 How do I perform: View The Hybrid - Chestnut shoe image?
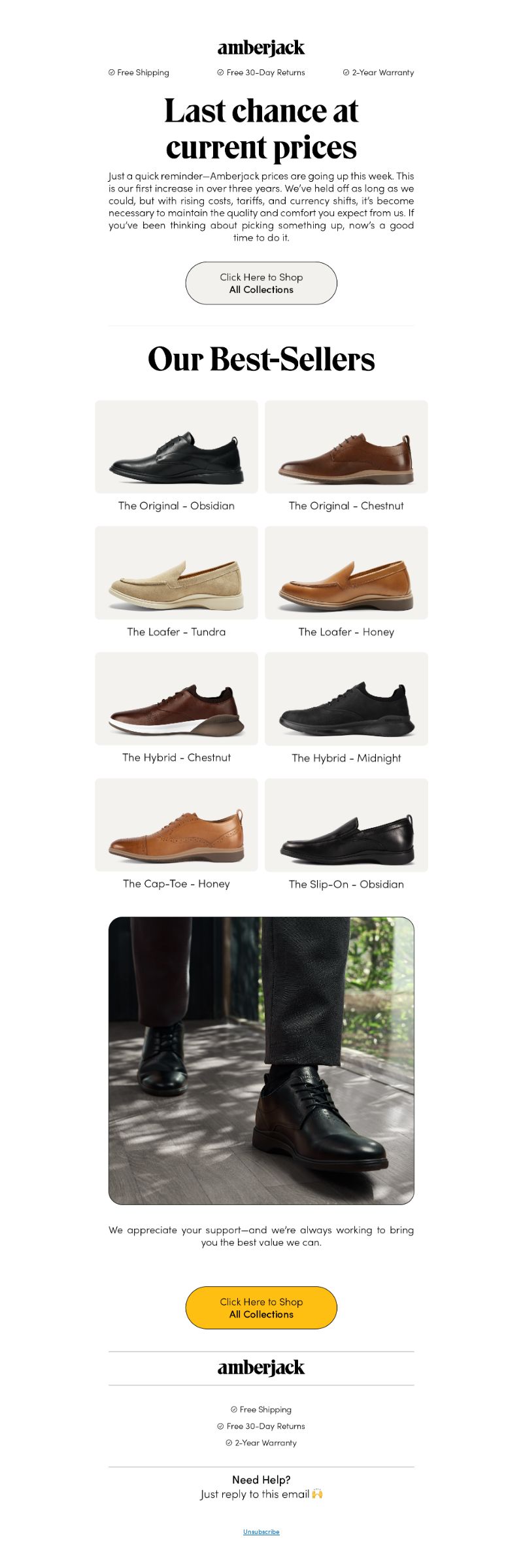click(177, 698)
